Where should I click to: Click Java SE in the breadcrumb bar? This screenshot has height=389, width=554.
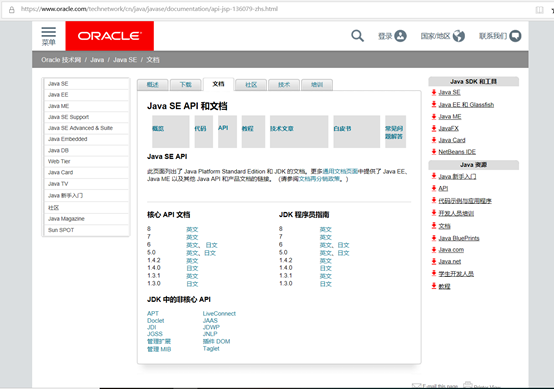point(125,60)
